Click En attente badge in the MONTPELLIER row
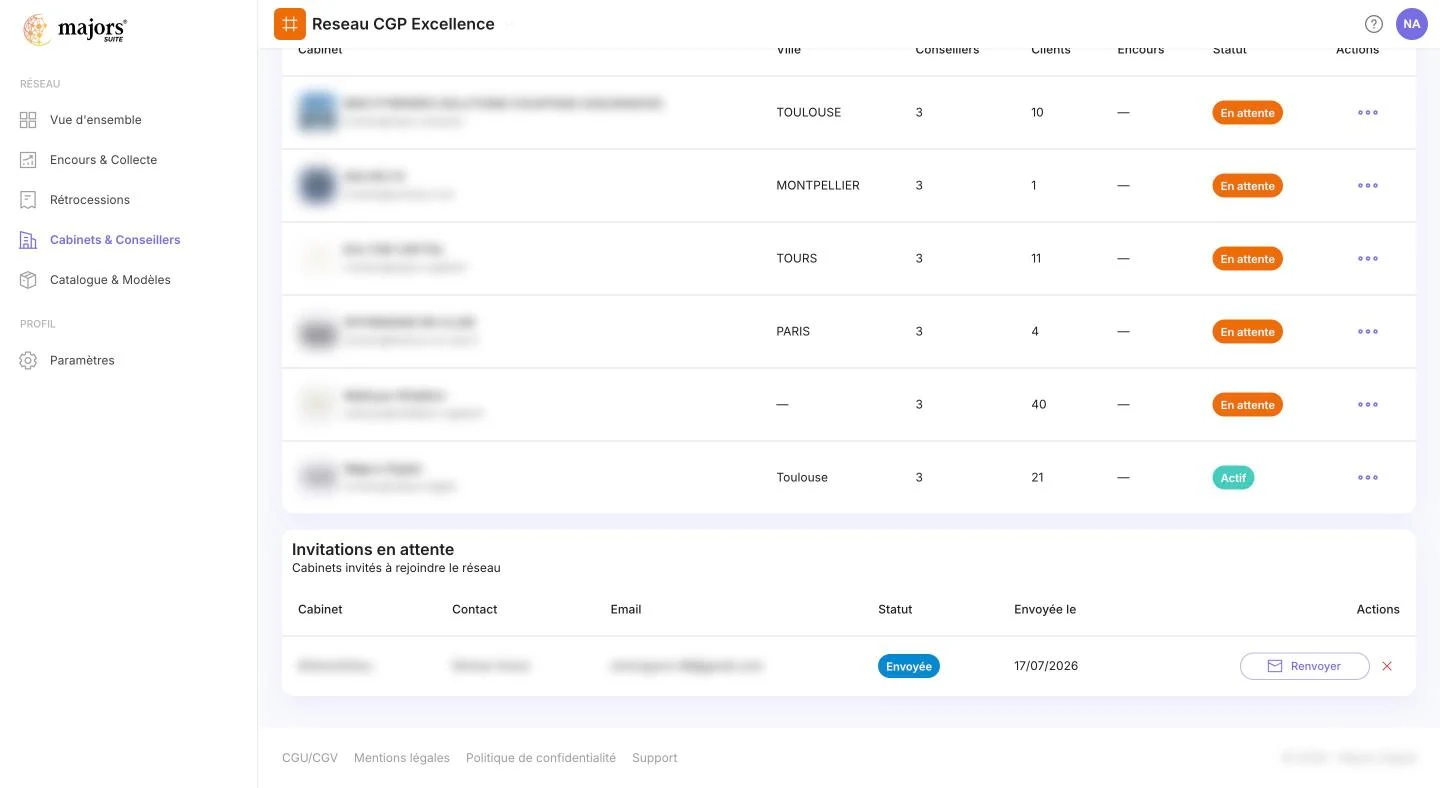The image size is (1440, 788). (1248, 186)
